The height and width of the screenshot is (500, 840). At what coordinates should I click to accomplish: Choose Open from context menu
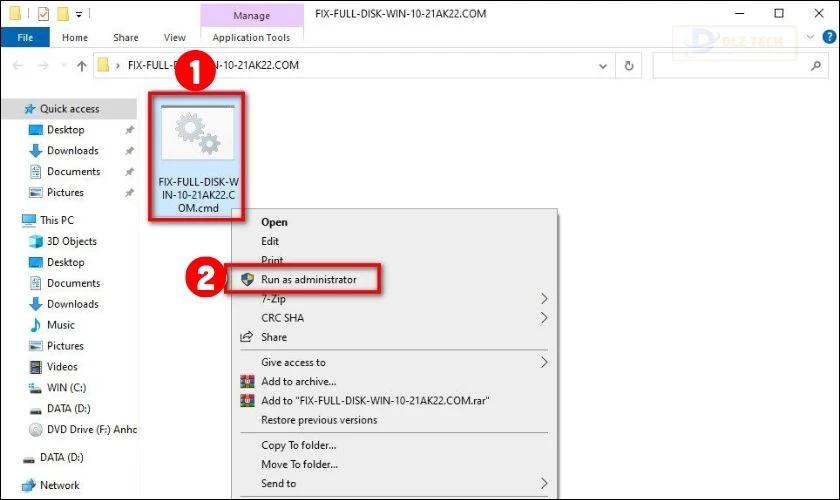coord(274,222)
